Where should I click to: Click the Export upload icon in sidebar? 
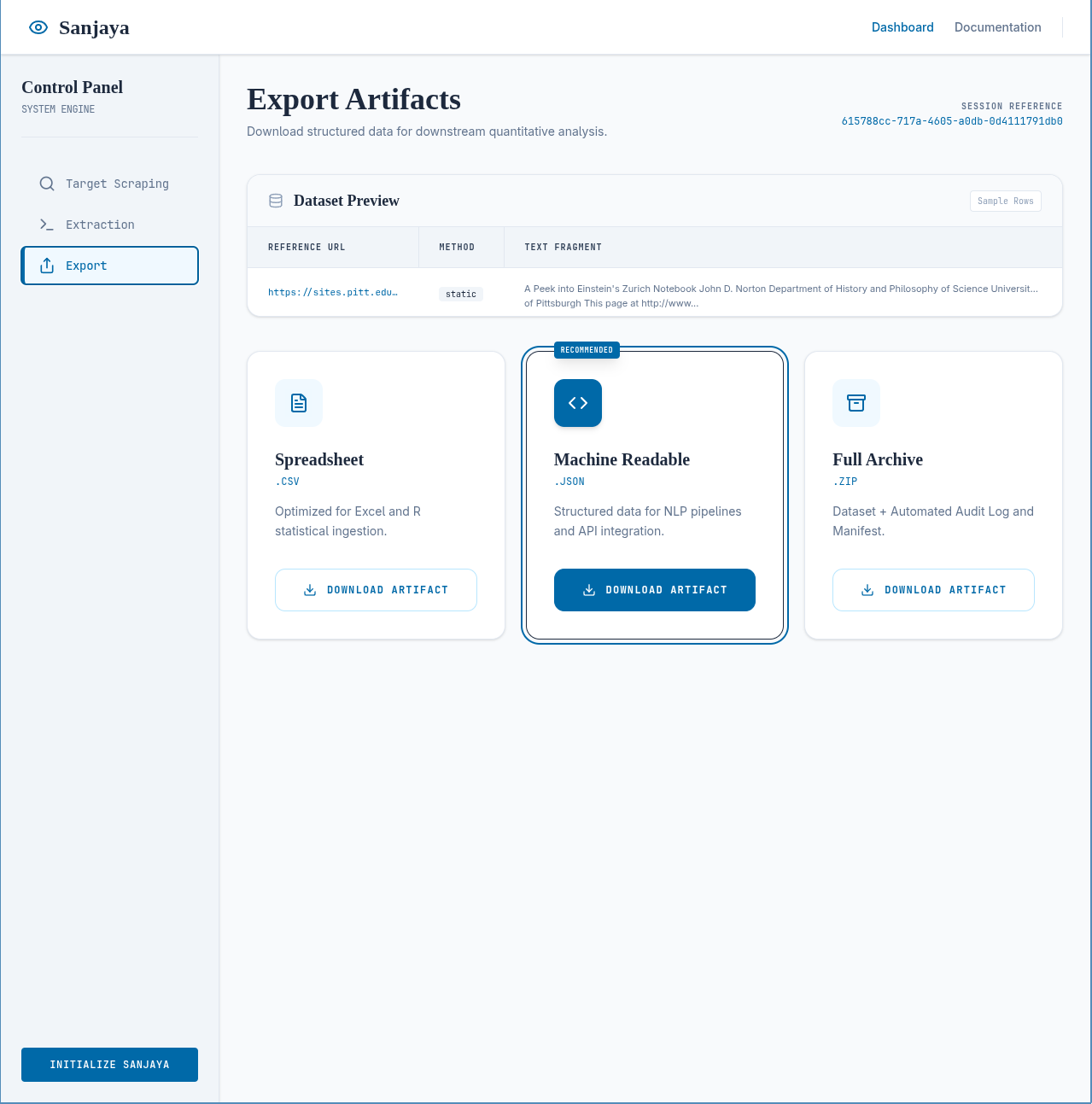tap(47, 266)
